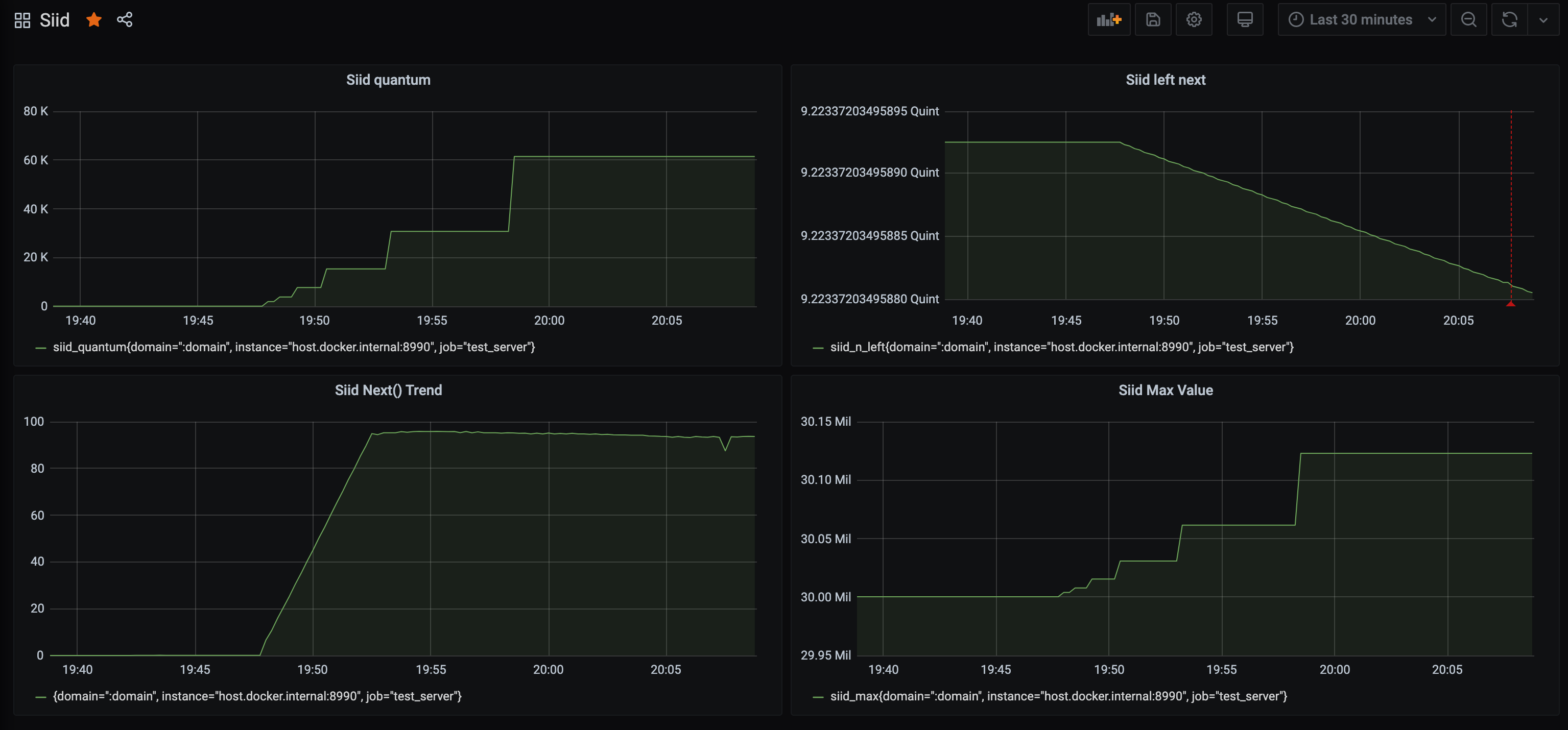Image resolution: width=1568 pixels, height=730 pixels.
Task: Unstar the Siid dashboard
Action: 94,20
